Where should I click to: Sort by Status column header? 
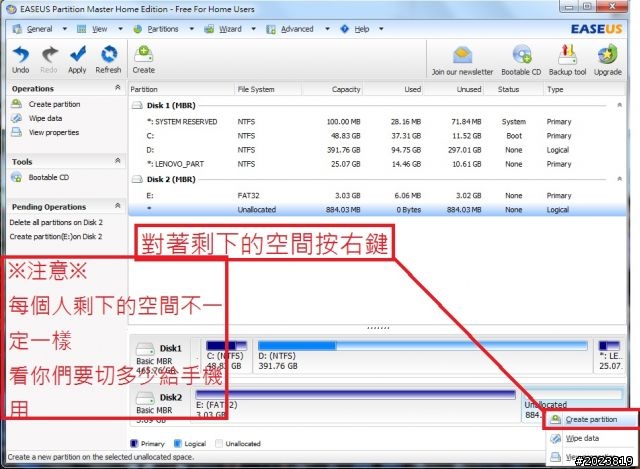[513, 89]
